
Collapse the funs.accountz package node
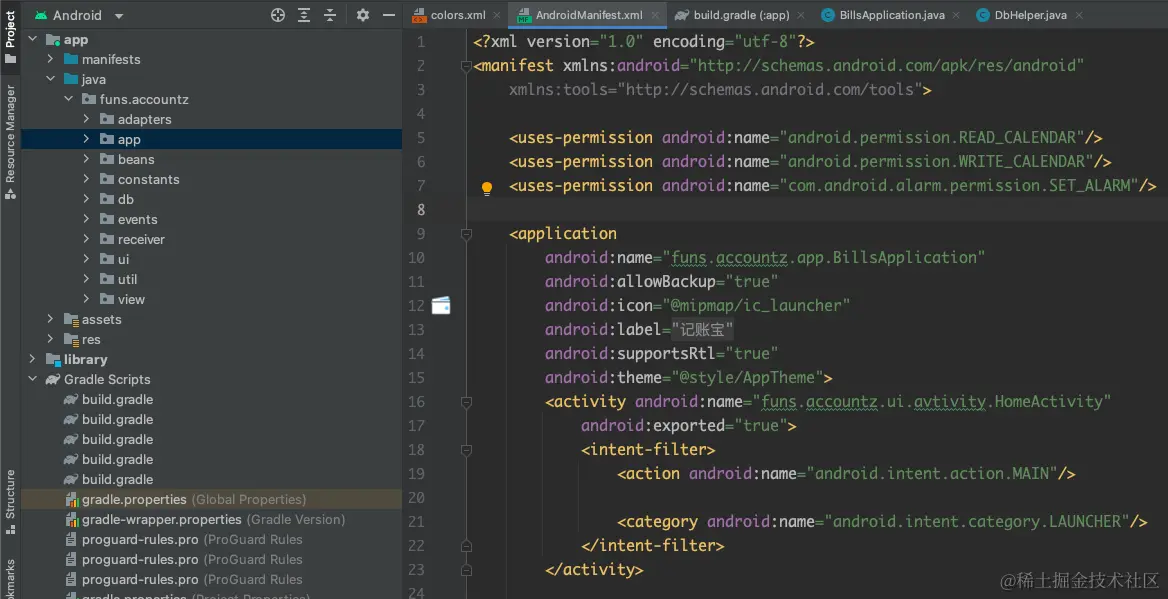(69, 99)
